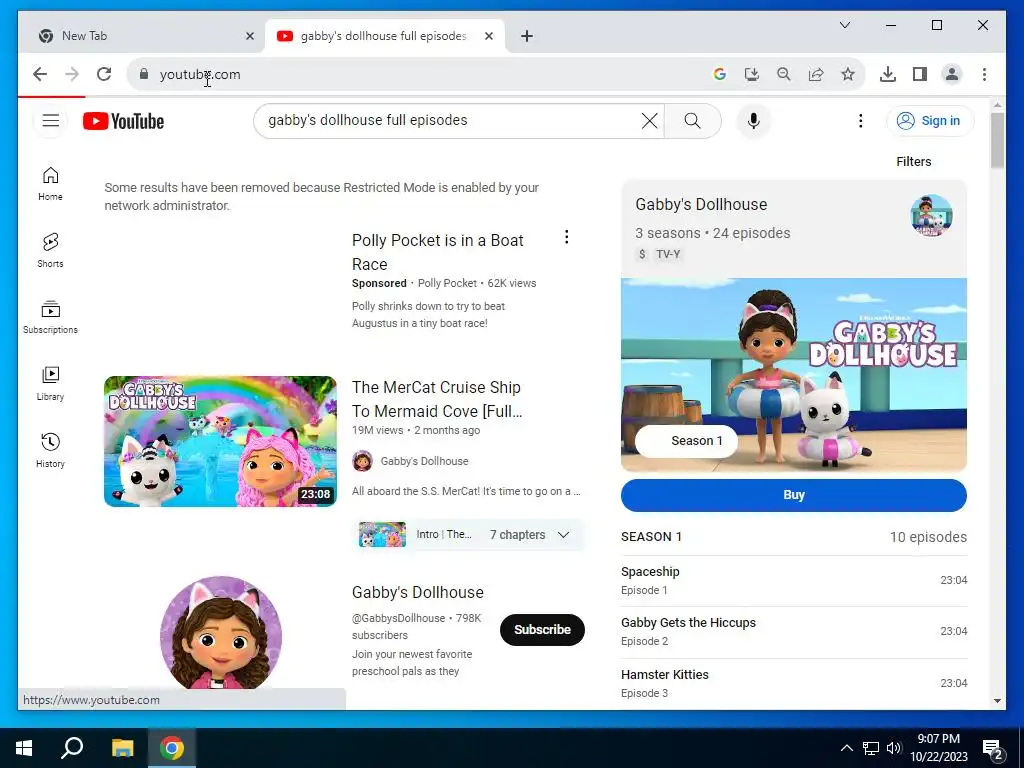Open search Filters
Viewport: 1024px width, 768px height.
[x=913, y=161]
